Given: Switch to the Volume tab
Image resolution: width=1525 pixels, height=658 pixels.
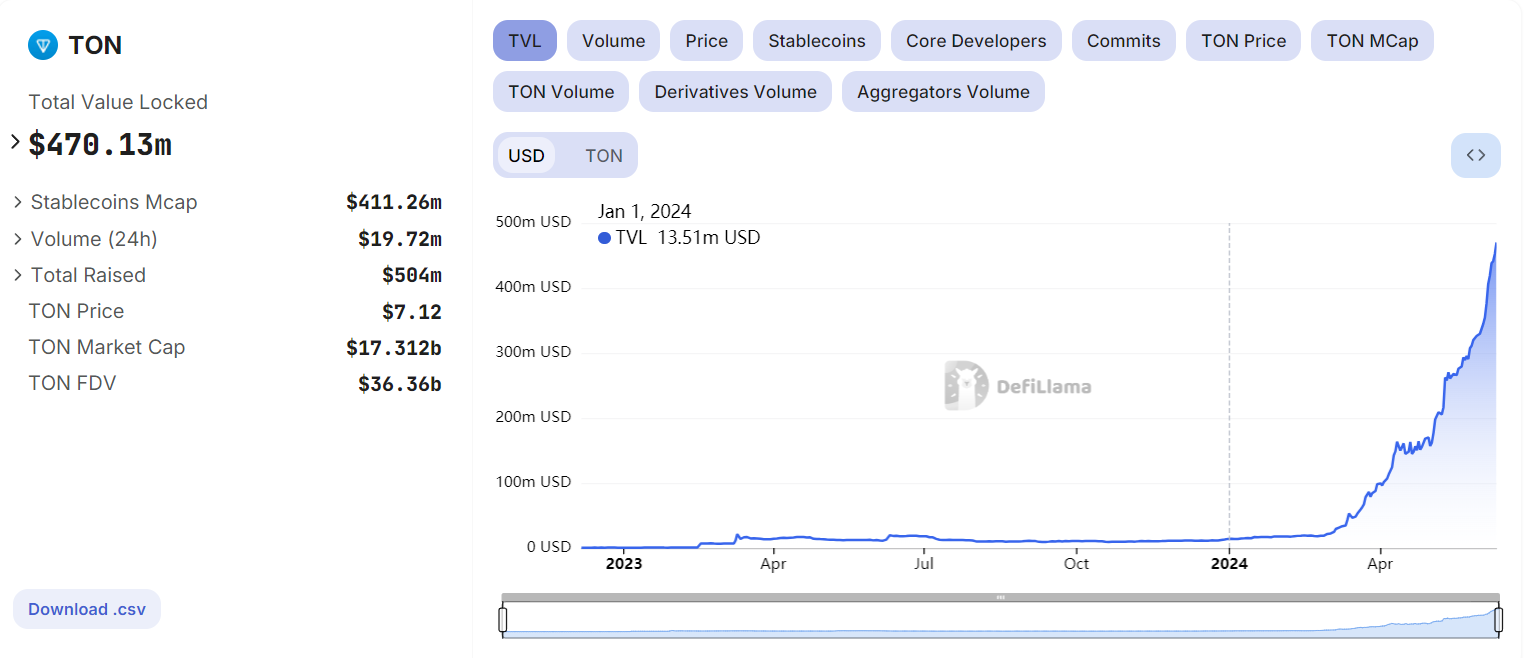Looking at the screenshot, I should coord(613,40).
